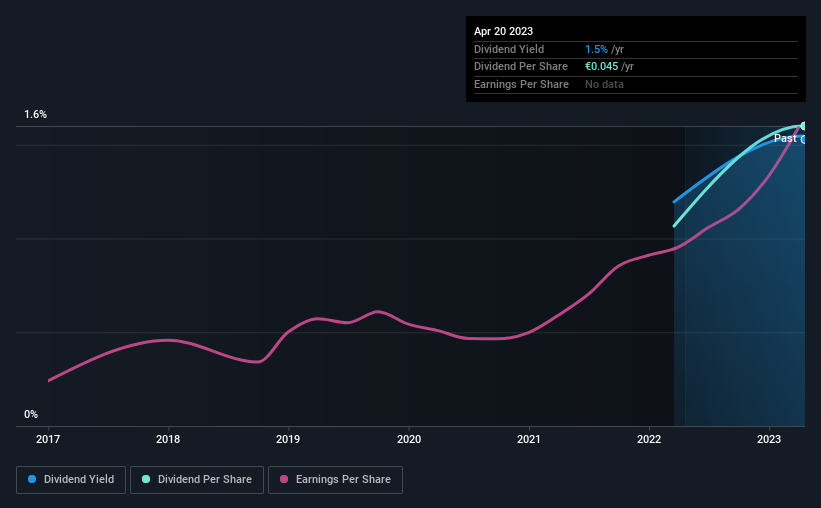Click the 'Past' label on the chart
821x508 pixels.
pyautogui.click(x=785, y=138)
